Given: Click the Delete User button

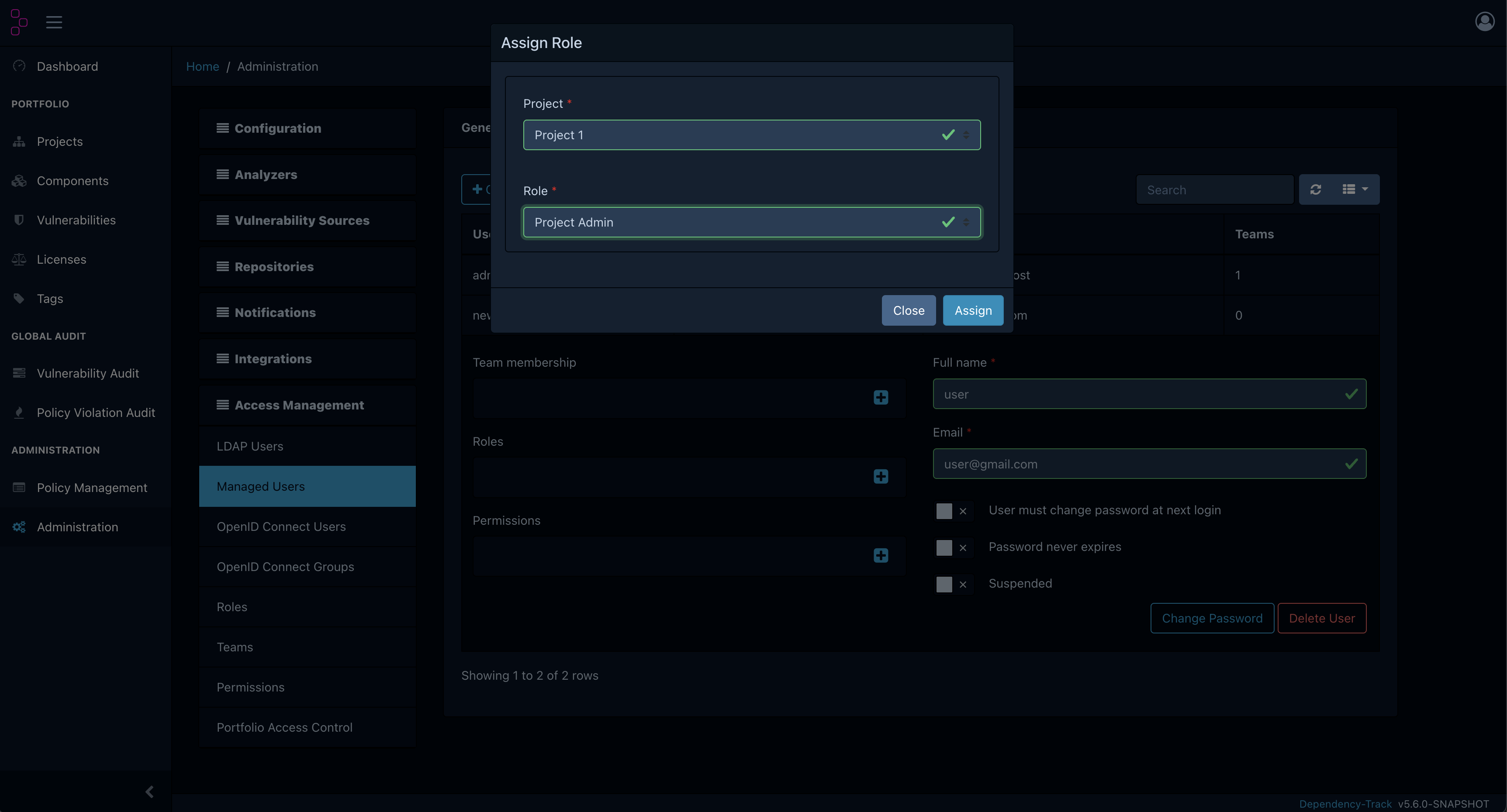Looking at the screenshot, I should 1321,618.
